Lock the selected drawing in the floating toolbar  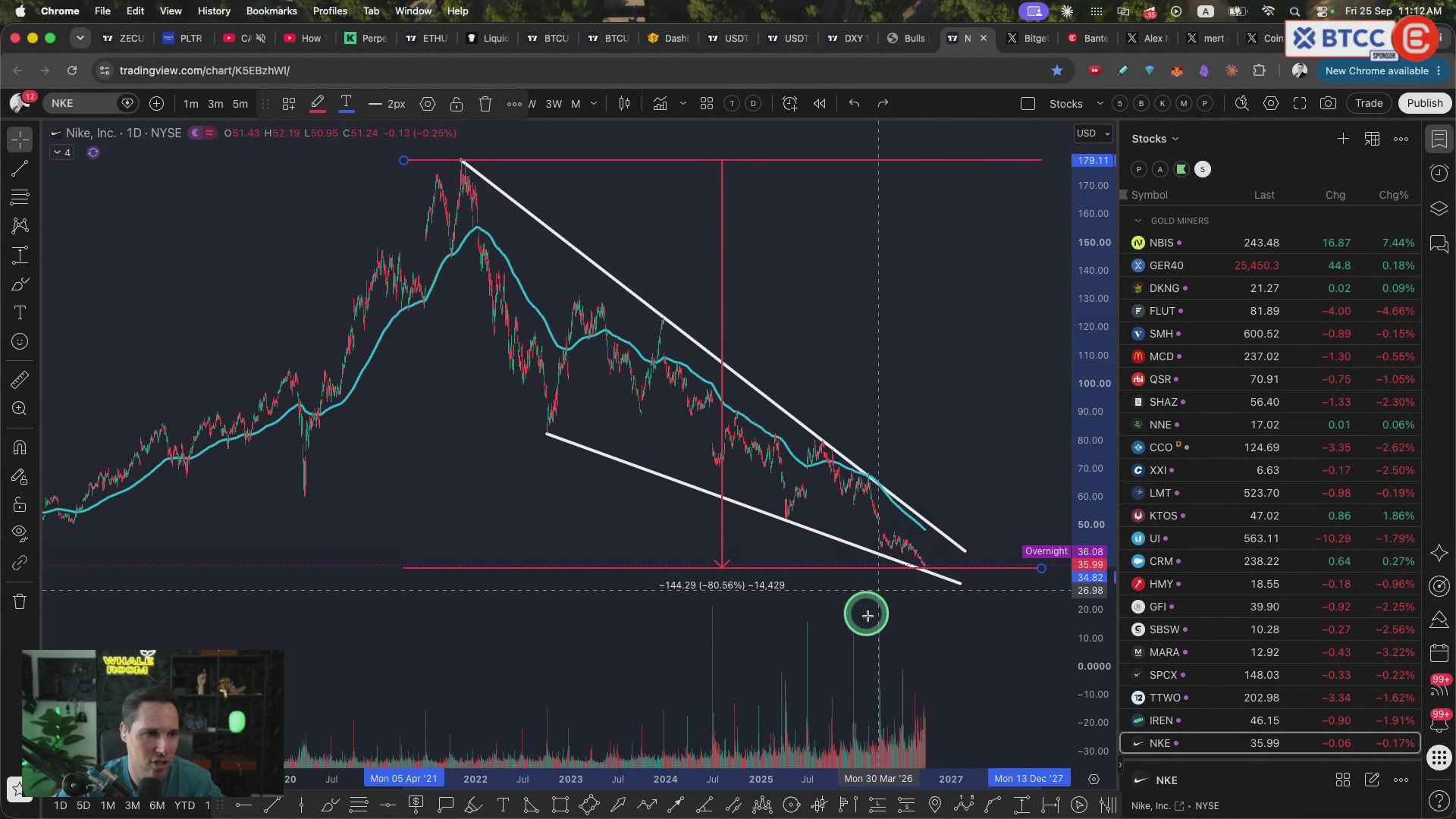(x=457, y=104)
